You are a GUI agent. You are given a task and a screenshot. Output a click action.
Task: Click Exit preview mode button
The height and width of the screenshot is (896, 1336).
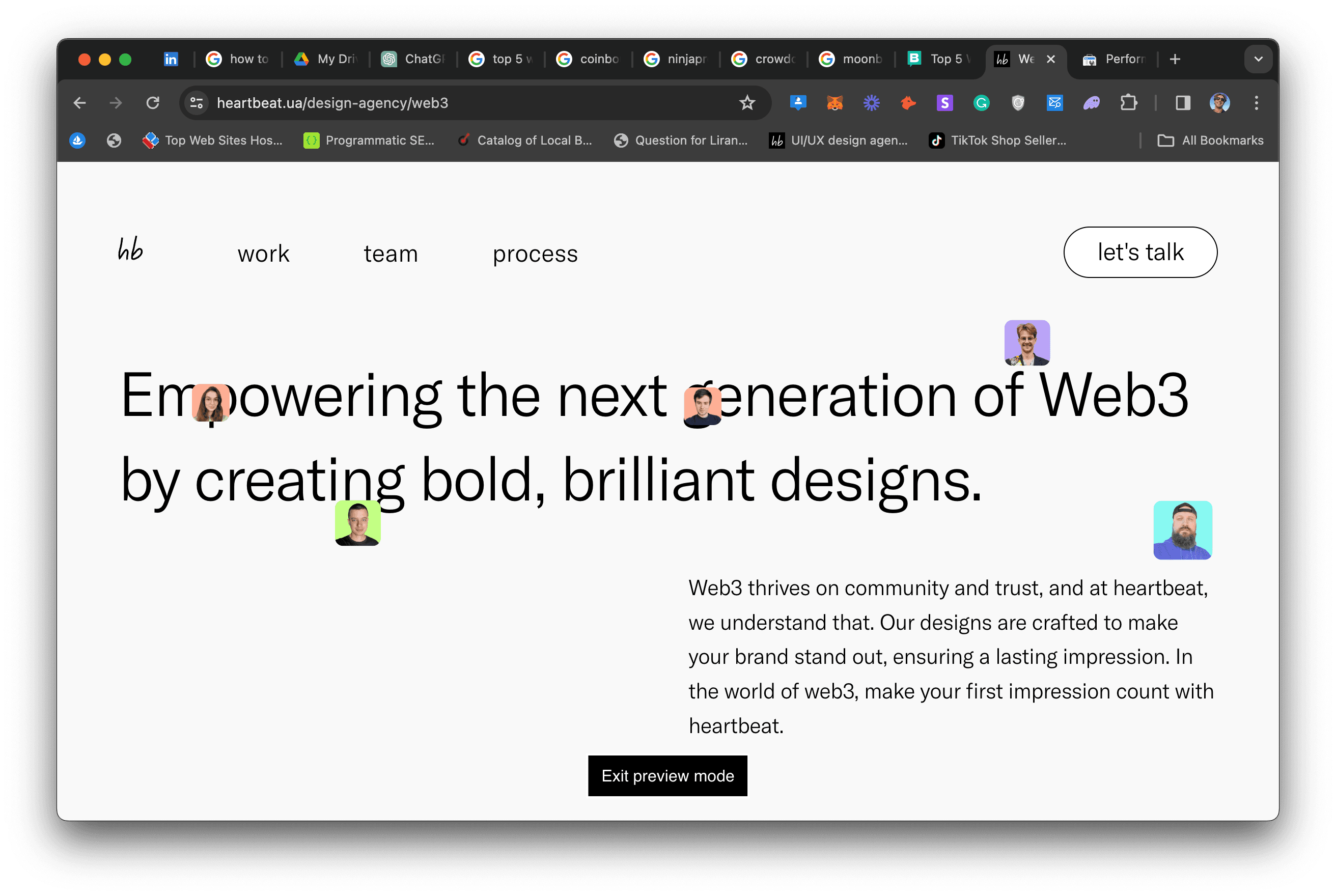[x=667, y=775]
